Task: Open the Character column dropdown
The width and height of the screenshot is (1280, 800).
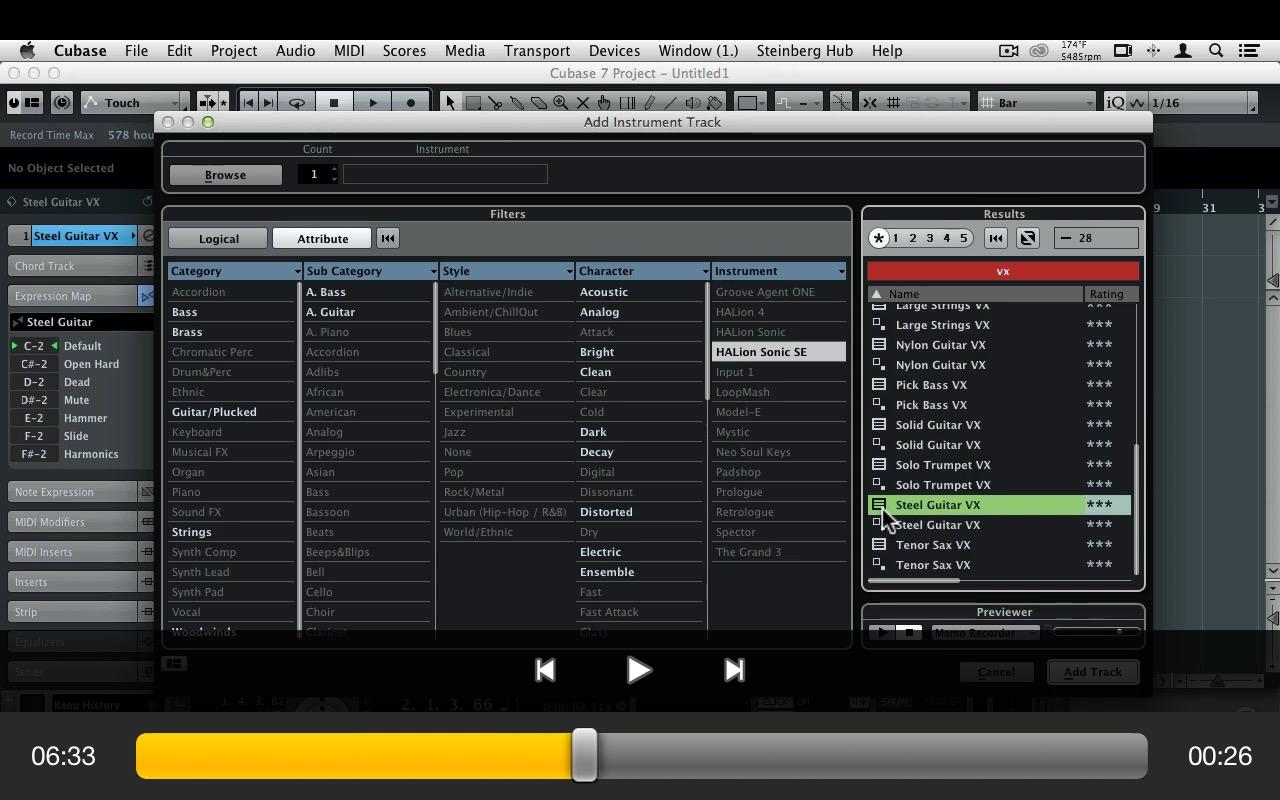Action: [x=705, y=271]
